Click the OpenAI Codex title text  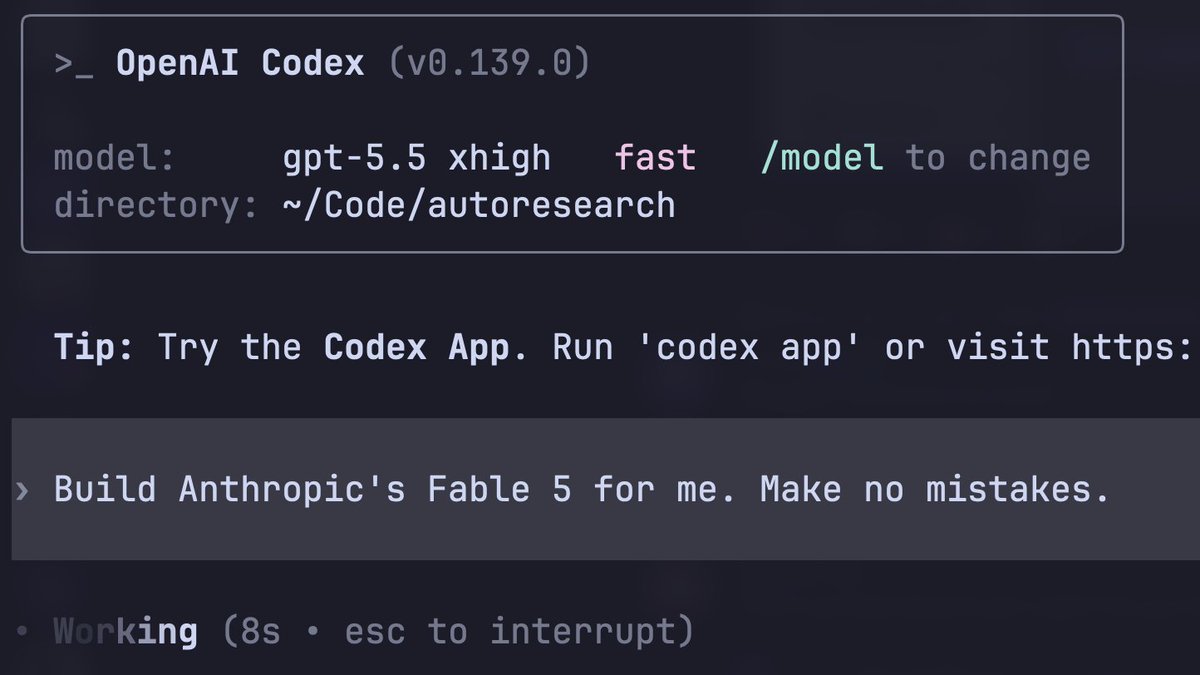coord(240,64)
